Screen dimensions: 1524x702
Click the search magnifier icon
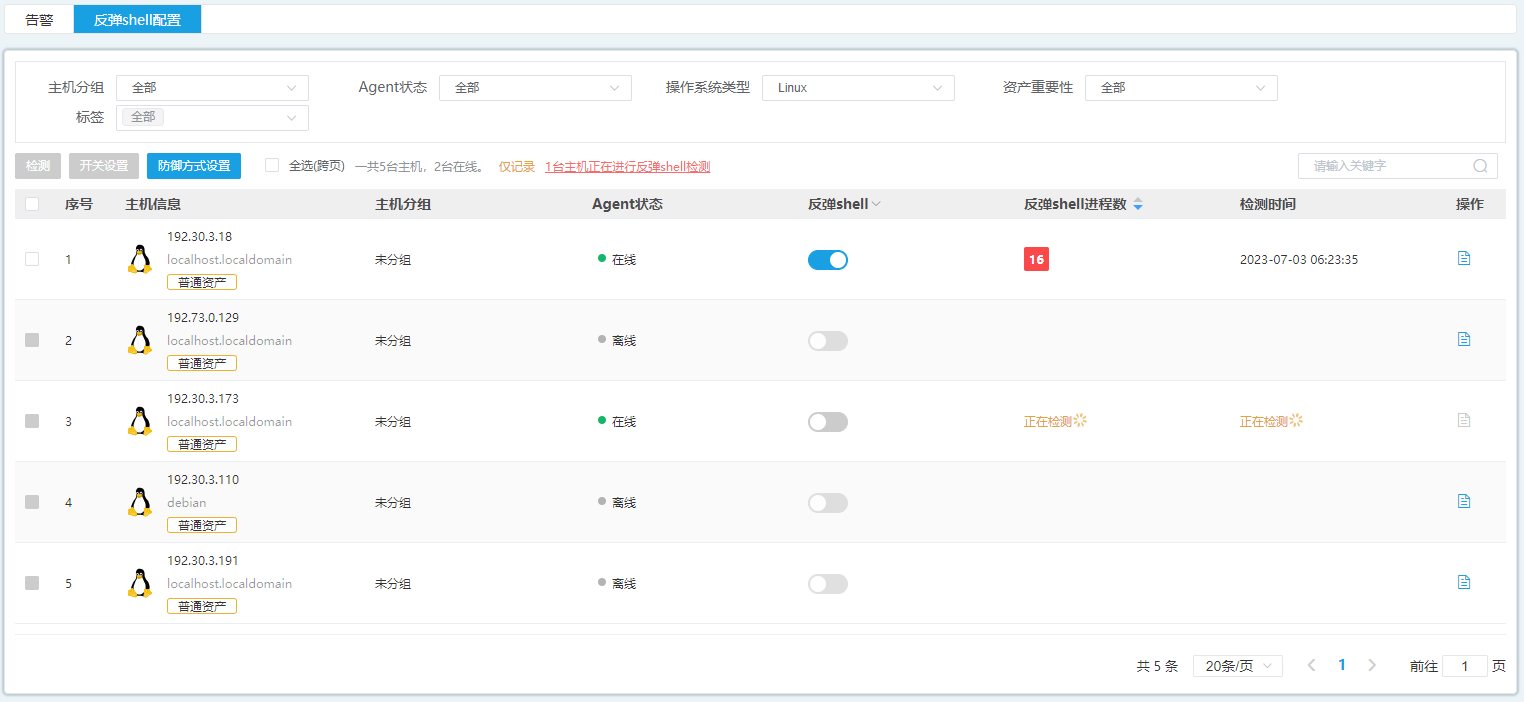[x=1480, y=166]
